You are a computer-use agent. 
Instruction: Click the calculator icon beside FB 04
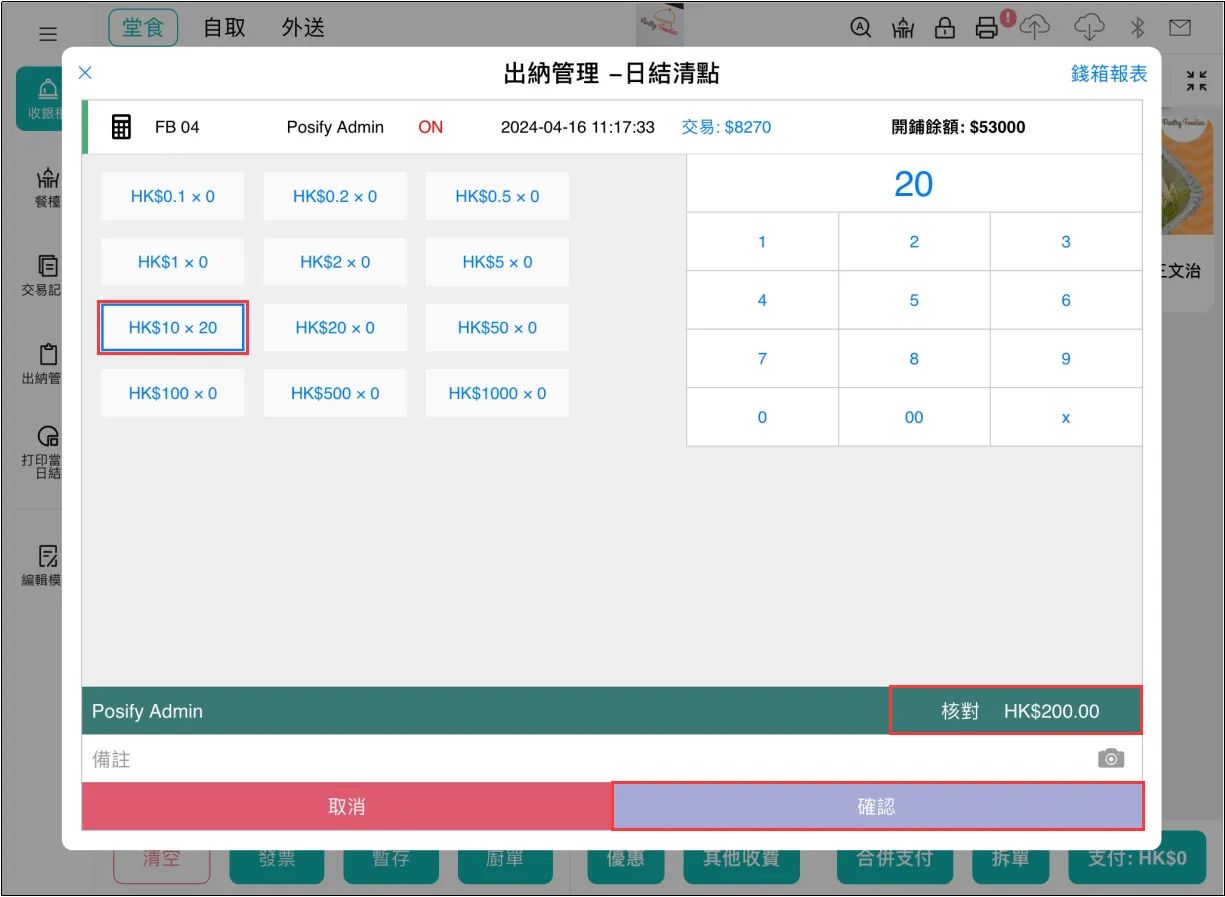121,127
